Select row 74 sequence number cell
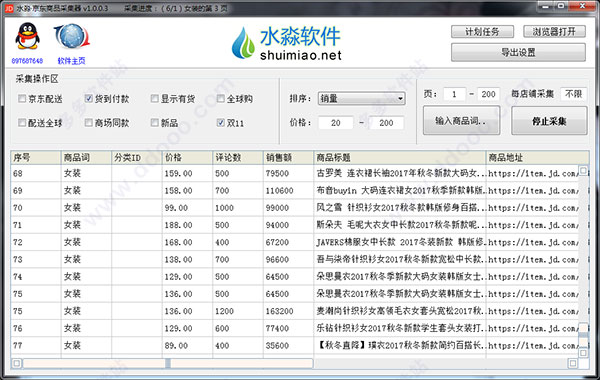This screenshot has width=600, height=380. coord(36,277)
